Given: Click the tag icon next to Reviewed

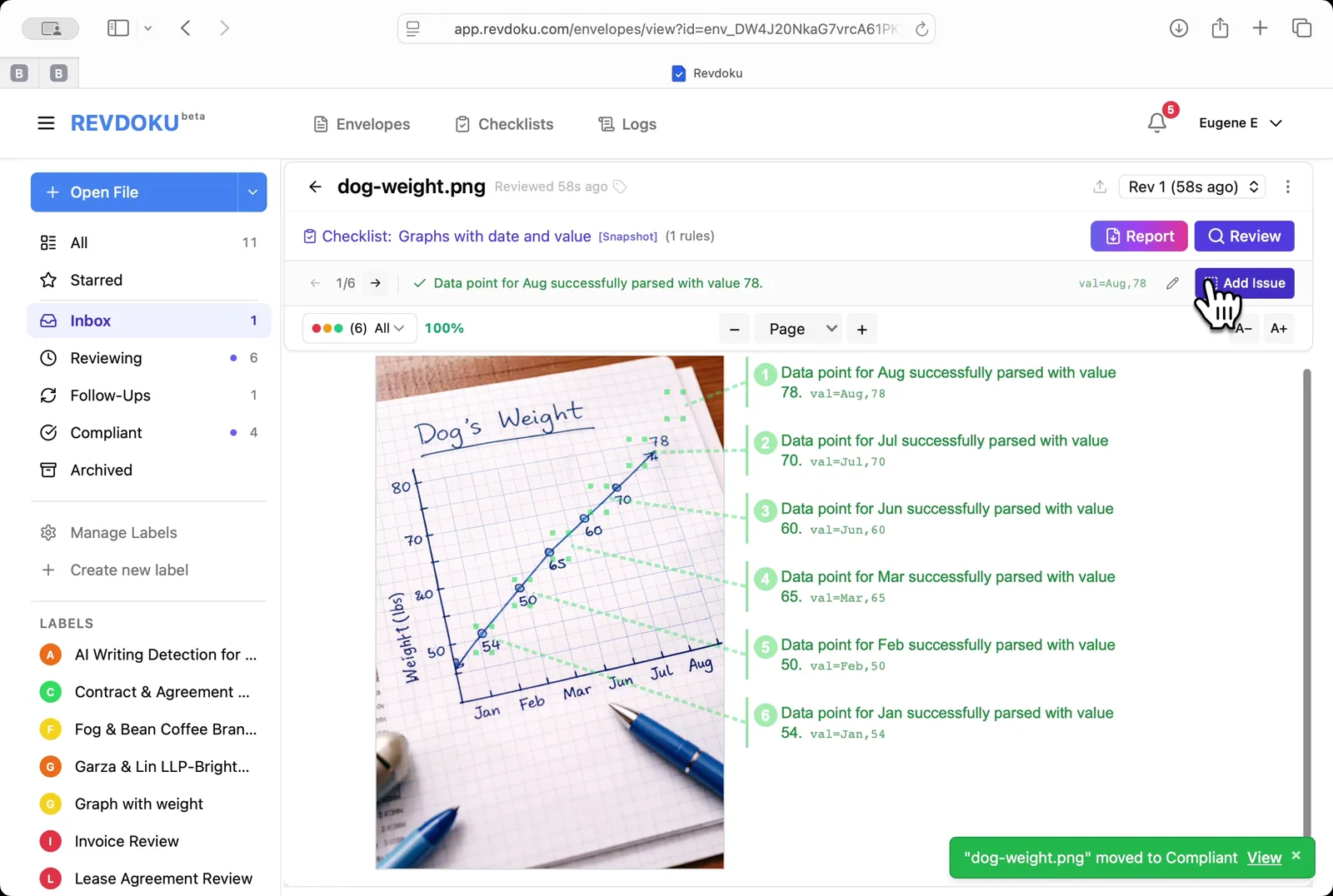Looking at the screenshot, I should 620,187.
